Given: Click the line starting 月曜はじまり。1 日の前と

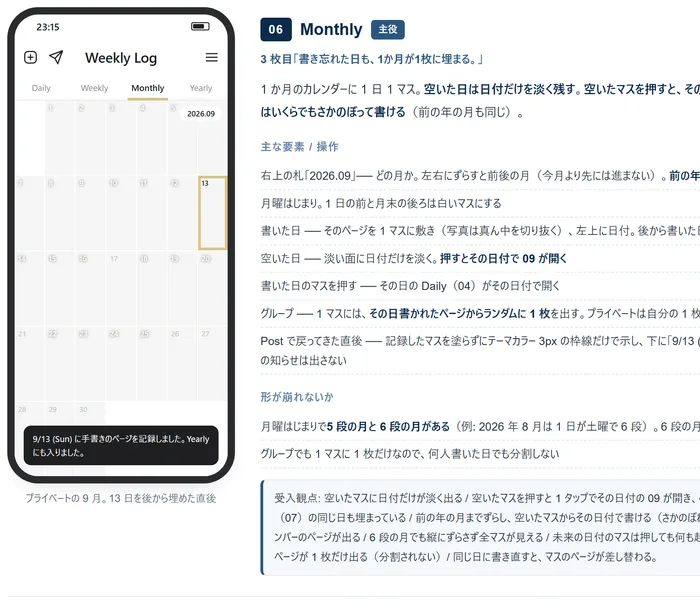Looking at the screenshot, I should [x=381, y=204].
